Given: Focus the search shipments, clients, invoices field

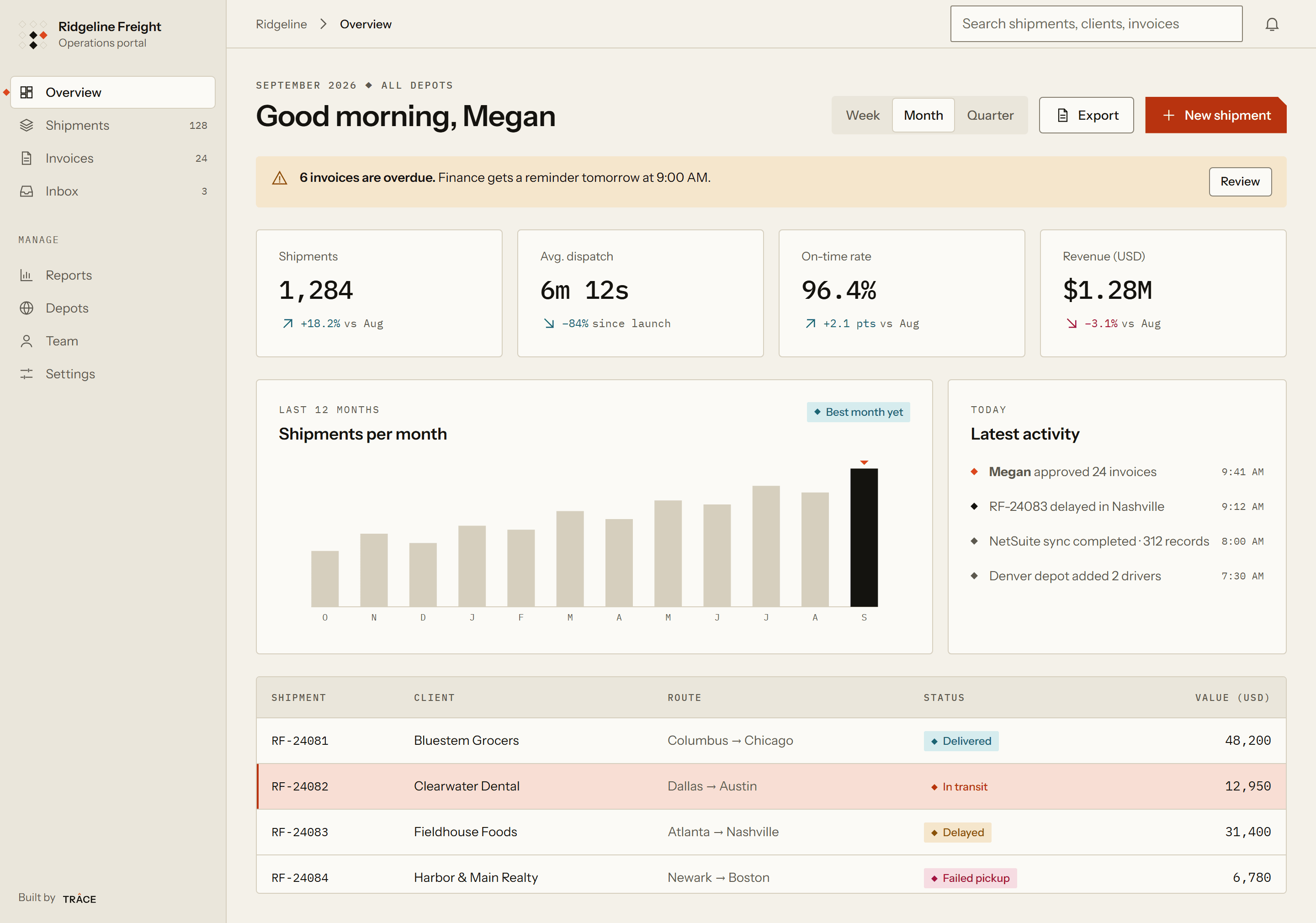Looking at the screenshot, I should tap(1096, 24).
